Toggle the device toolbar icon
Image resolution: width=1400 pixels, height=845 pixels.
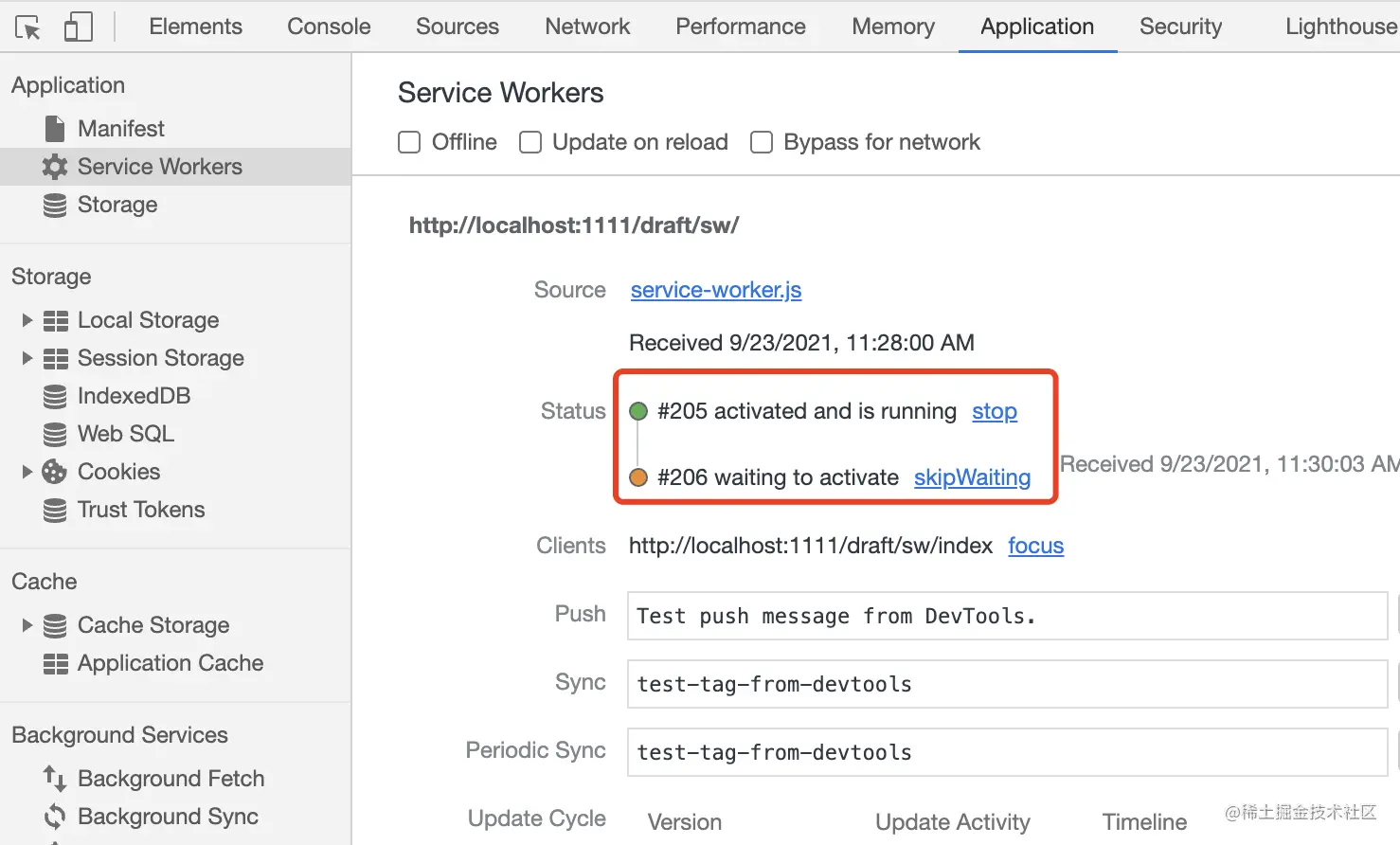pyautogui.click(x=78, y=27)
